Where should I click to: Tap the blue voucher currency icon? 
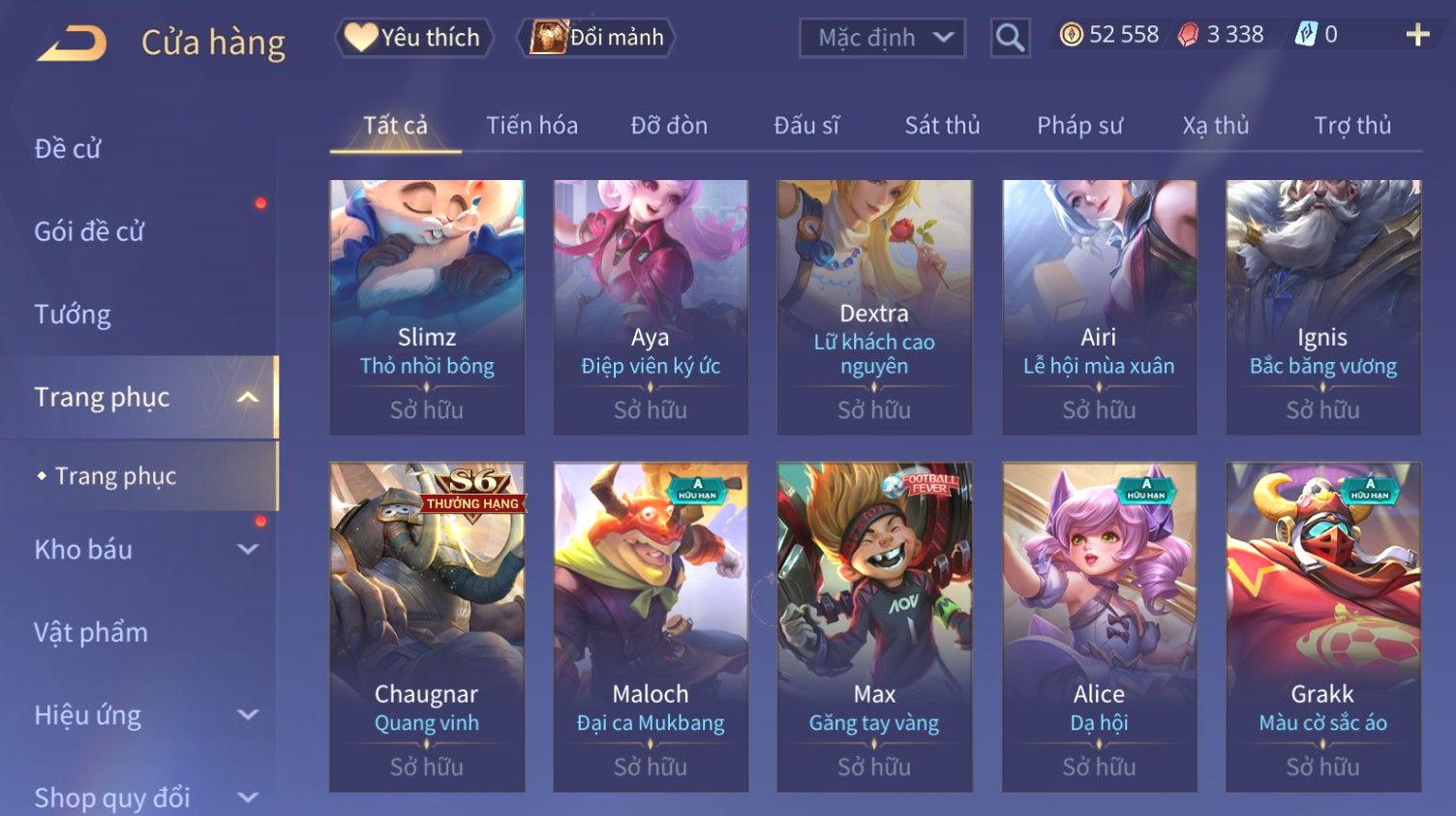[x=1306, y=35]
